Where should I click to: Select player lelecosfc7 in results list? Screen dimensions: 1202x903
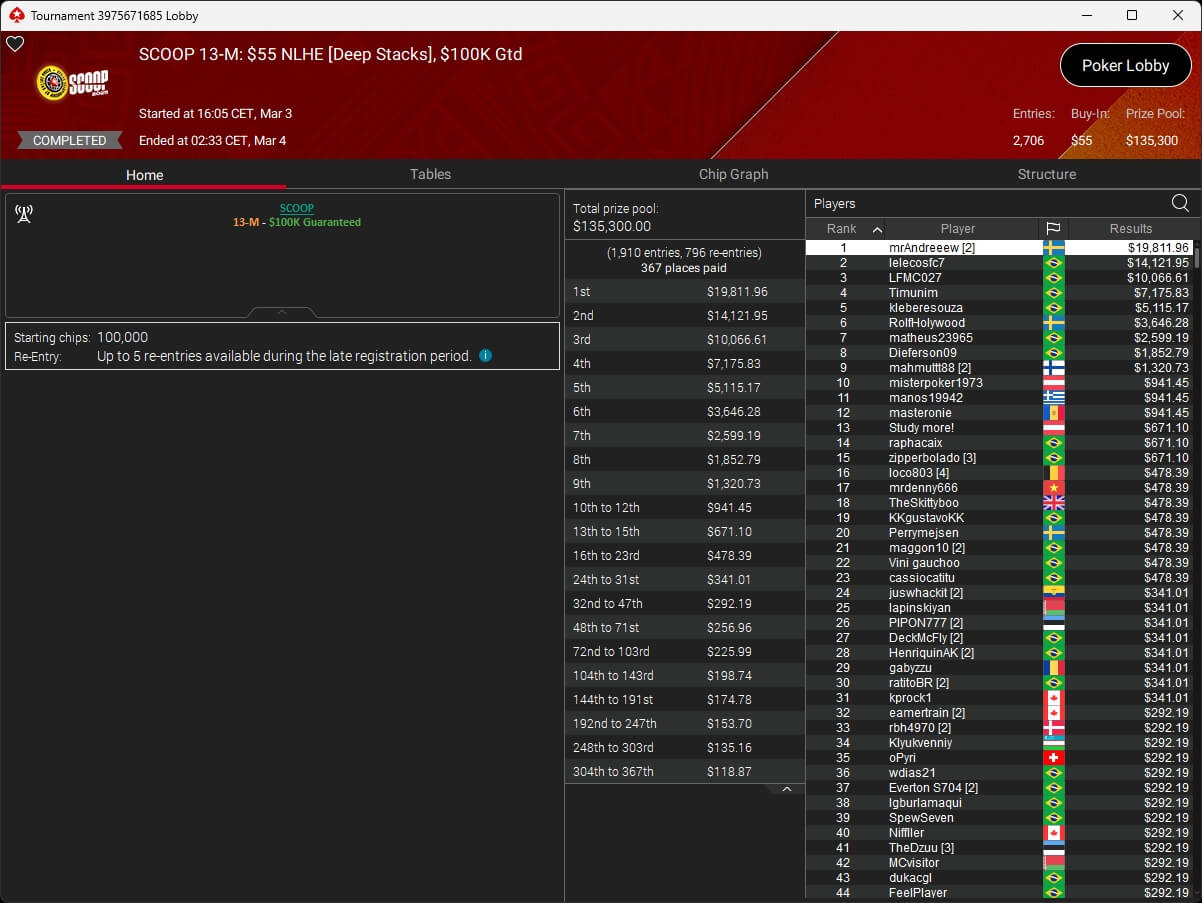click(x=916, y=263)
